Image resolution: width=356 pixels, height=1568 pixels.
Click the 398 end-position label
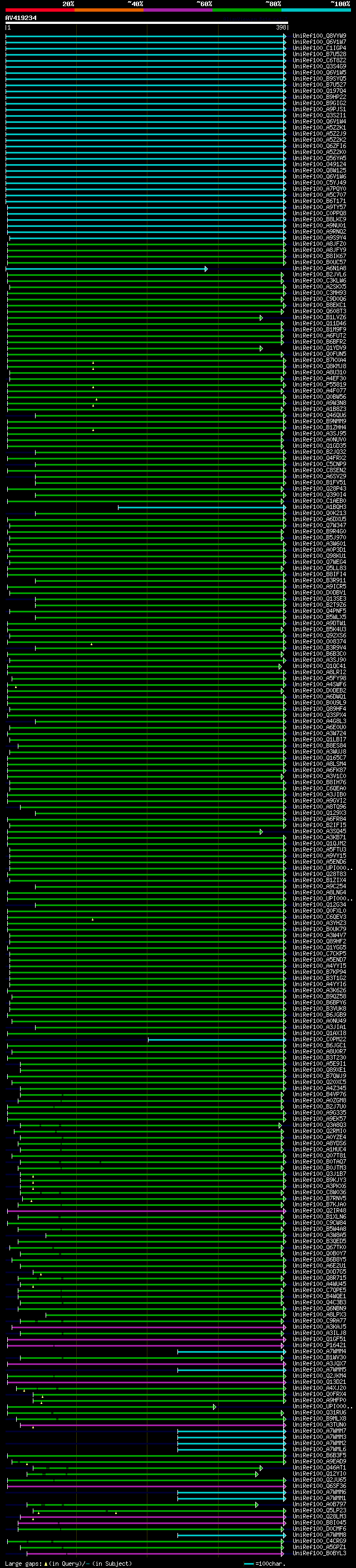point(280,27)
